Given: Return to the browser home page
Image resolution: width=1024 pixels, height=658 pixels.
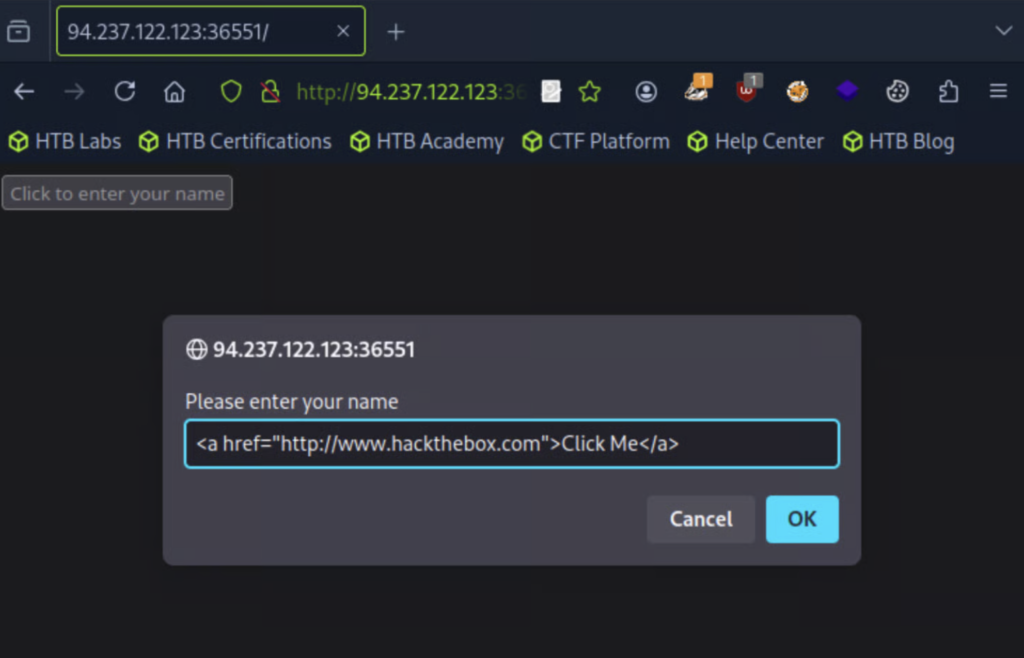Looking at the screenshot, I should pyautogui.click(x=174, y=91).
